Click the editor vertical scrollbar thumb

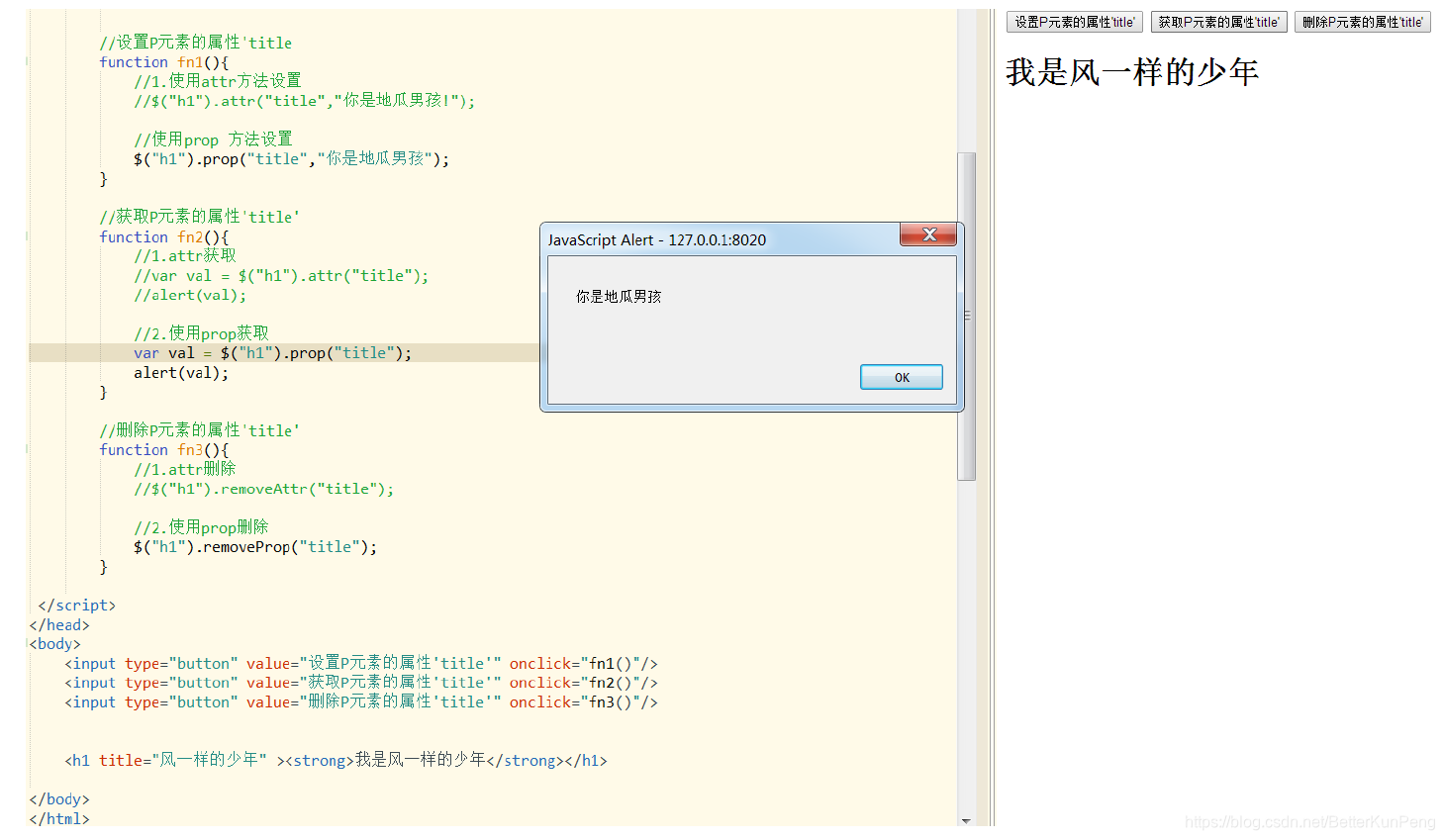click(x=967, y=316)
